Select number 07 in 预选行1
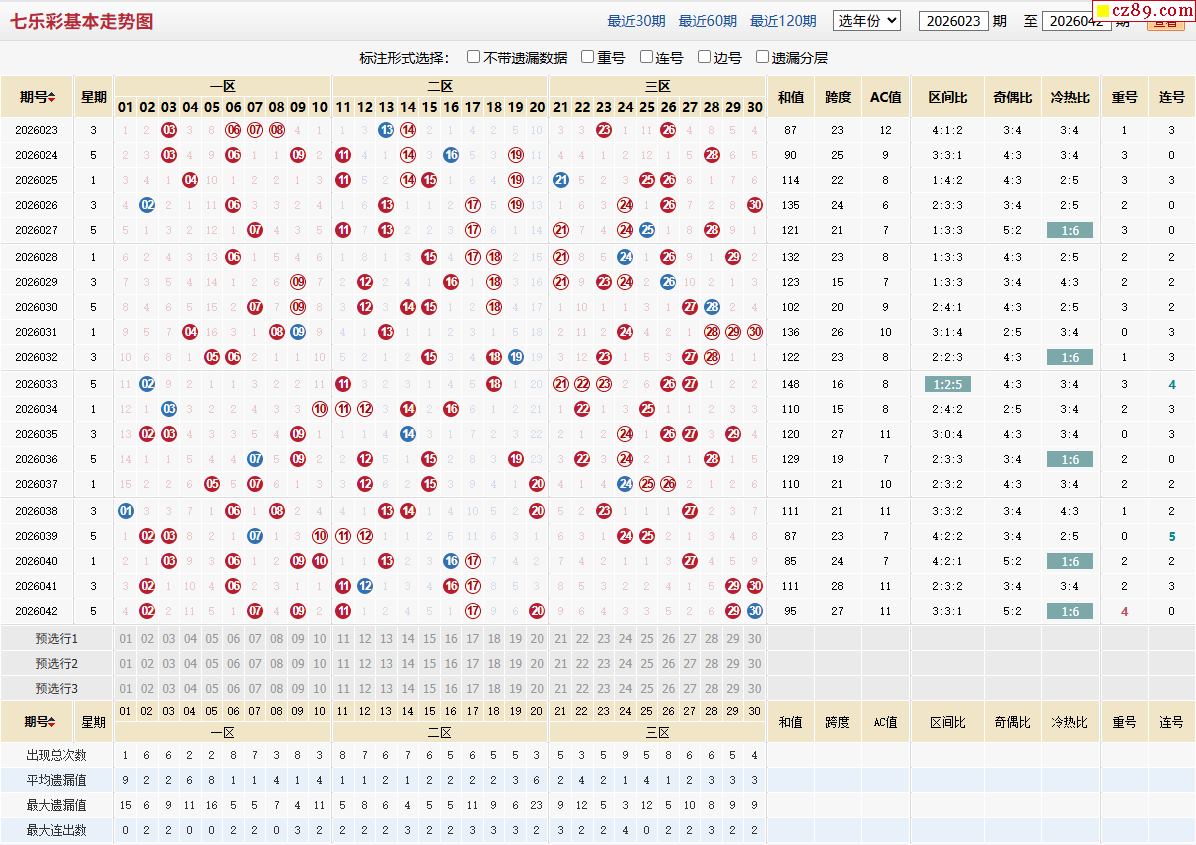 coord(255,638)
